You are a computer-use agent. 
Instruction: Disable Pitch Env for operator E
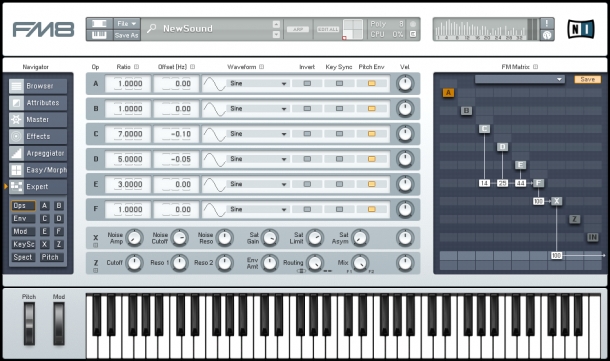pos(372,184)
